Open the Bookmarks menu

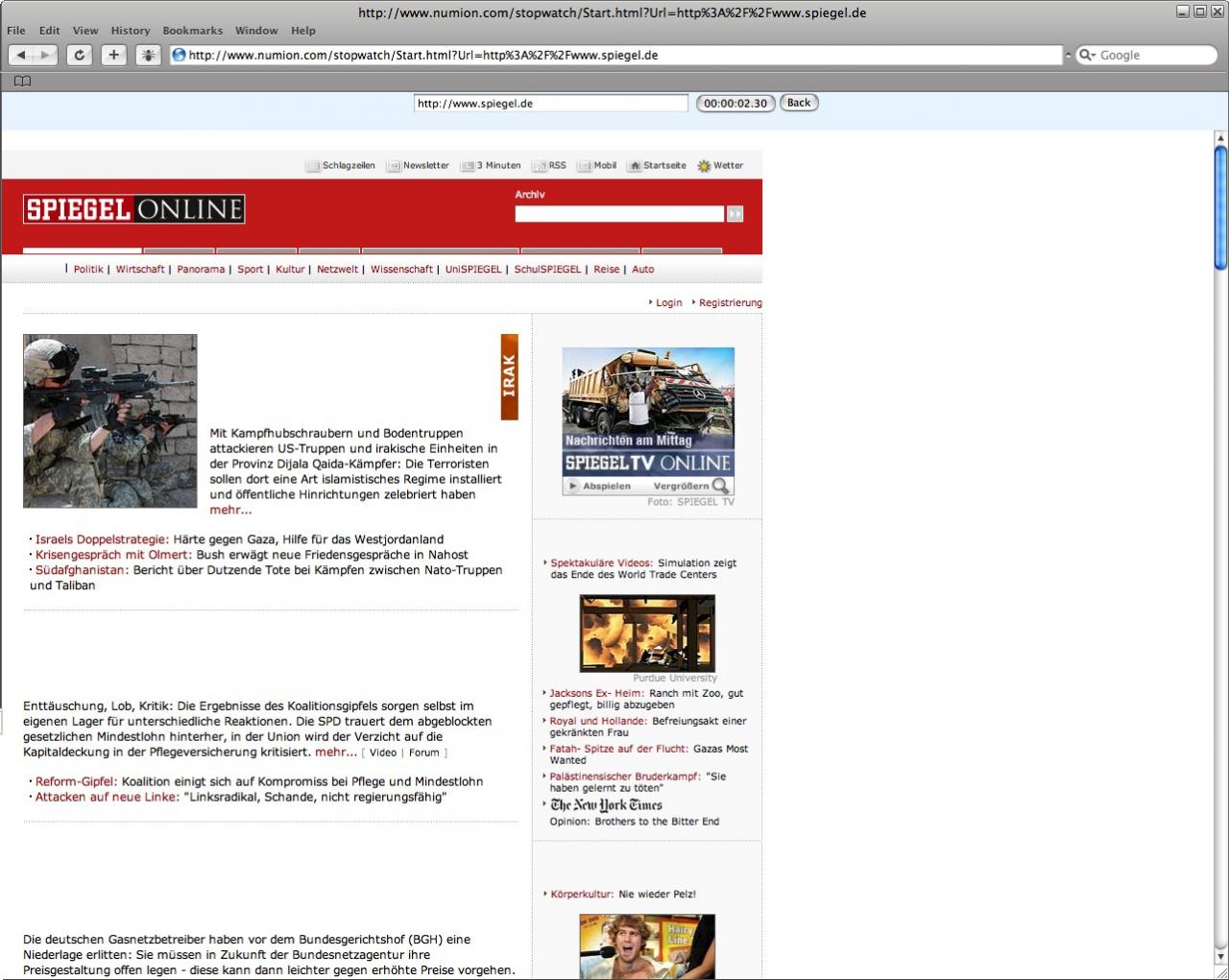193,31
